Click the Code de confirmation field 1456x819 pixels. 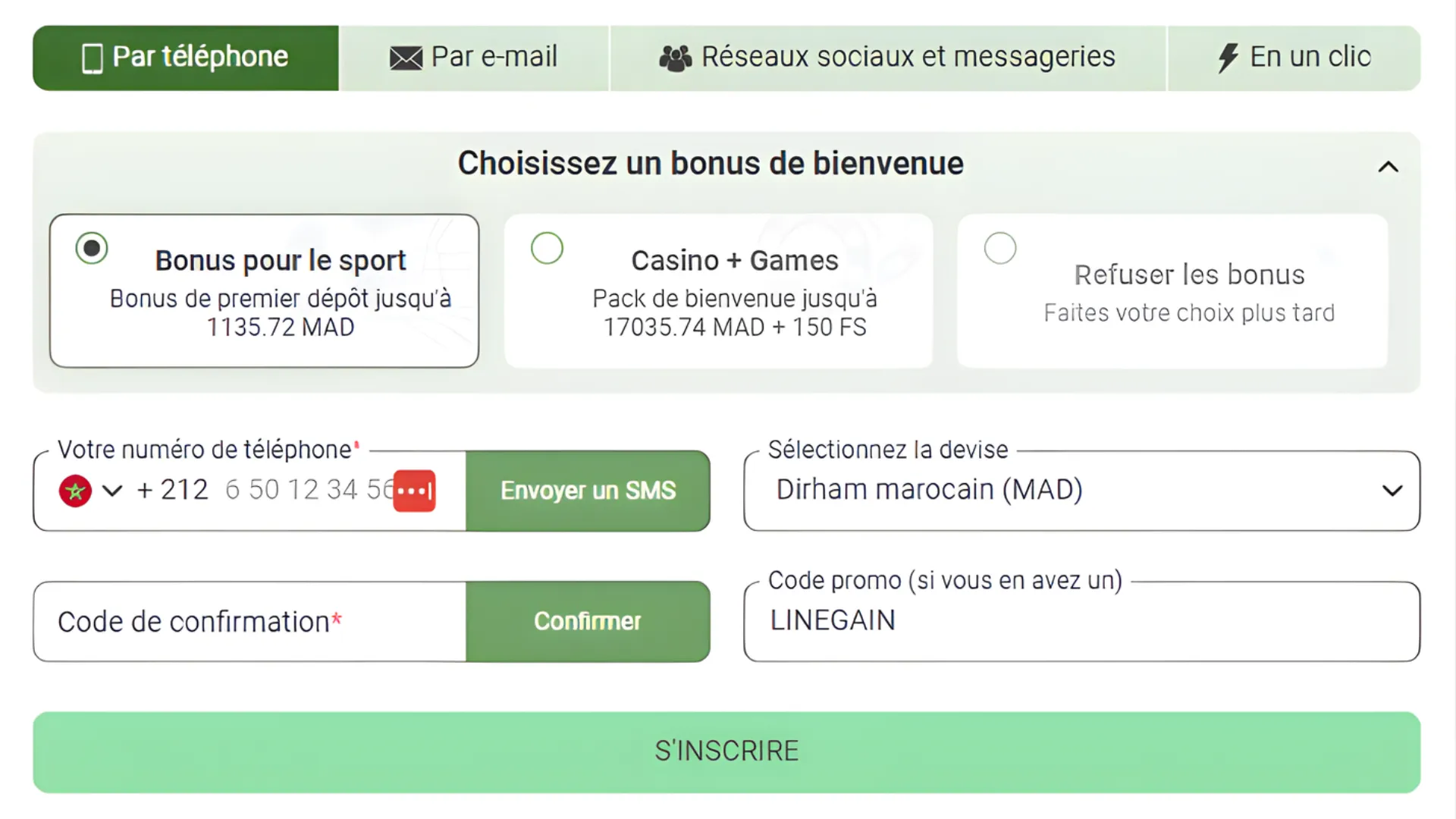click(x=227, y=621)
